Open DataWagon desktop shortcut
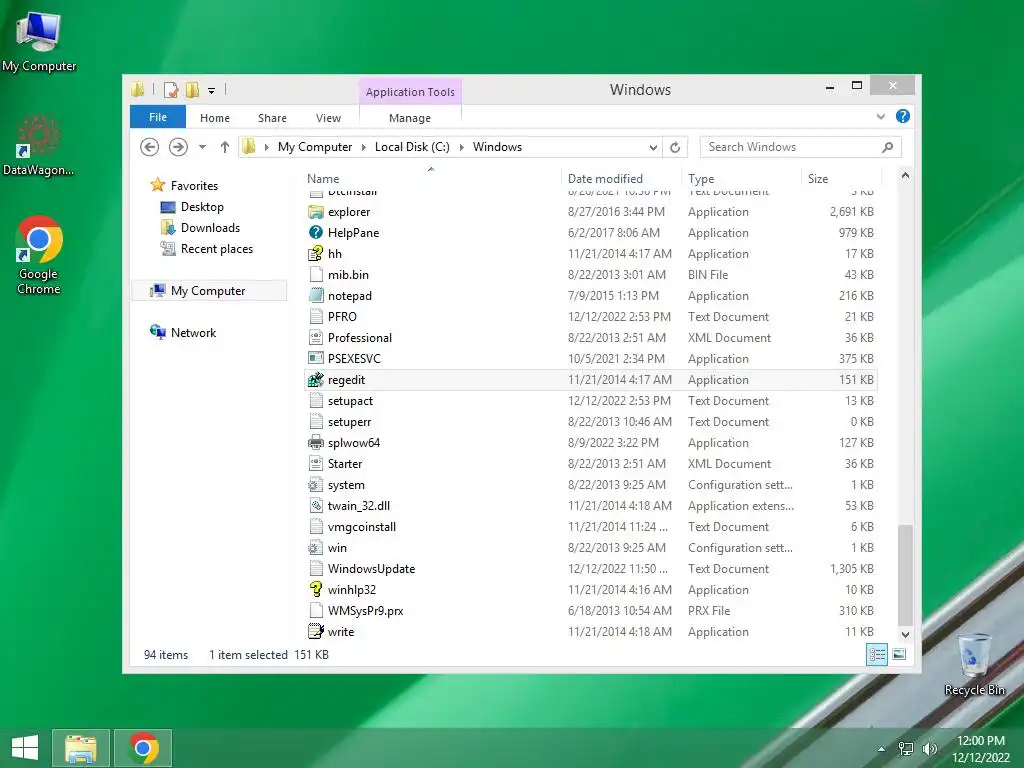 click(x=39, y=146)
